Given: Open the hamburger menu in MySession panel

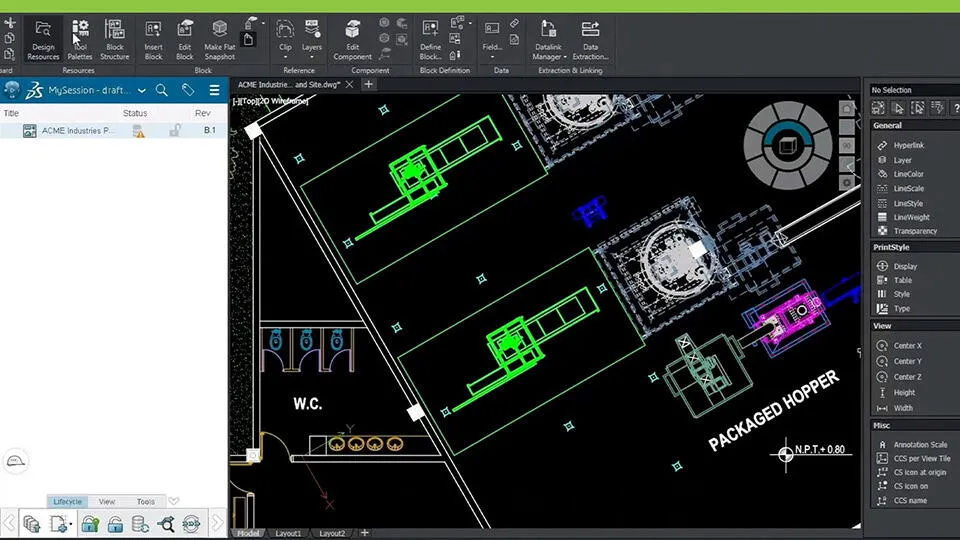Looking at the screenshot, I should coord(214,90).
